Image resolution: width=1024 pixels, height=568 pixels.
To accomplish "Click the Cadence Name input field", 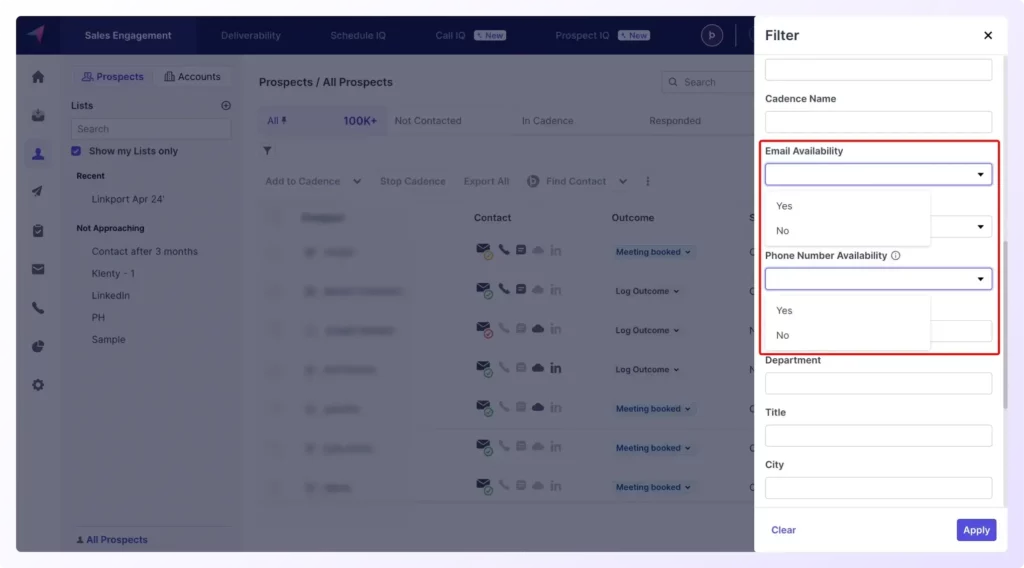I will [x=878, y=122].
